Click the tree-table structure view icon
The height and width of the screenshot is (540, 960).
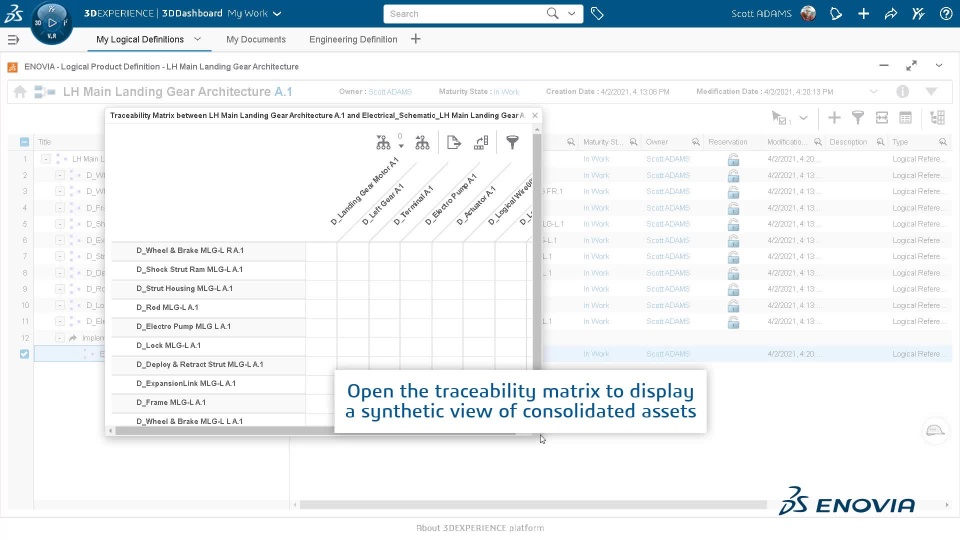937,118
